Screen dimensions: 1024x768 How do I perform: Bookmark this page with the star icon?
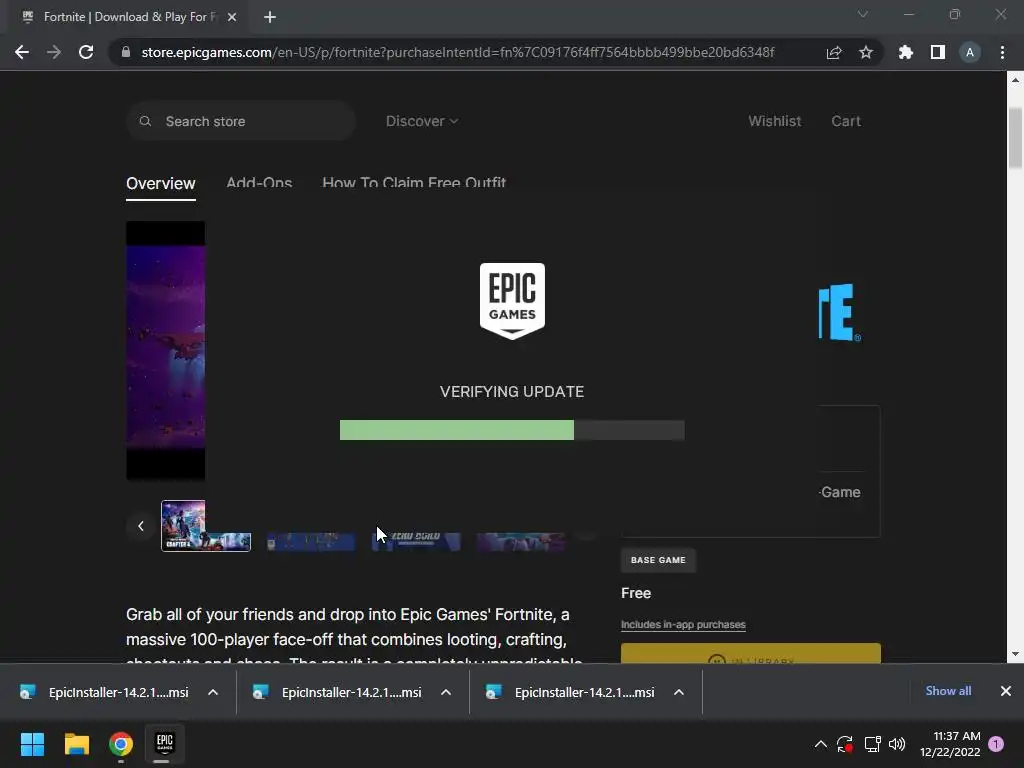[866, 52]
